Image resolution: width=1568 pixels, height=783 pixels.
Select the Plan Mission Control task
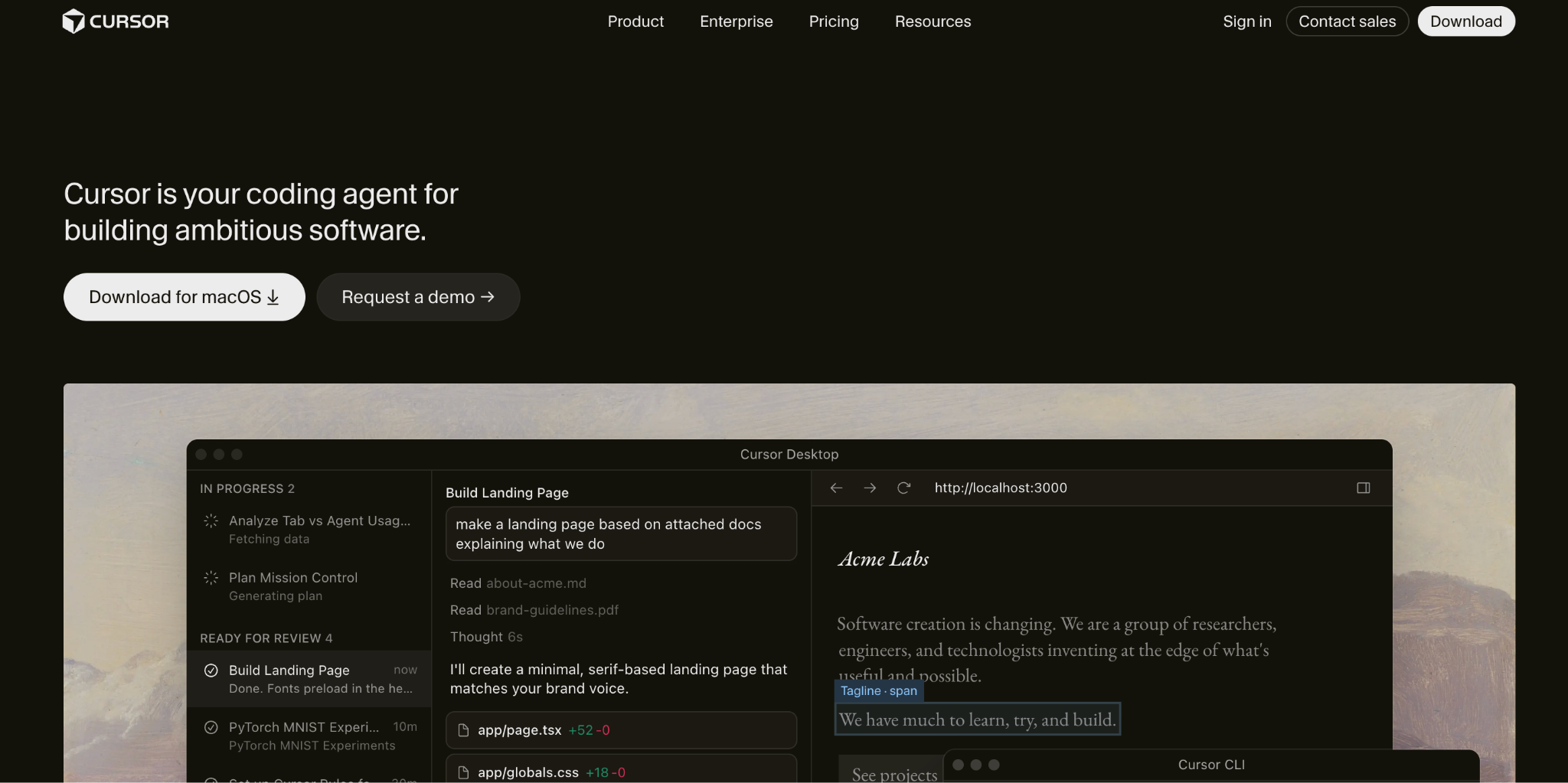[x=309, y=586]
